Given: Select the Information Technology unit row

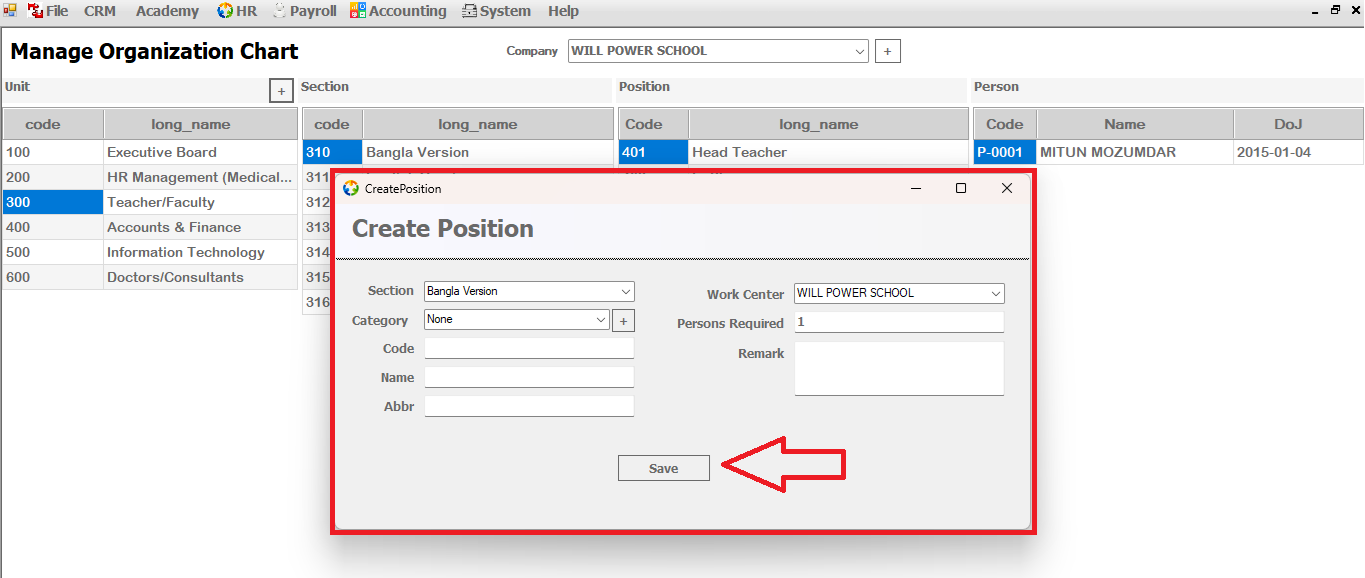Looking at the screenshot, I should pyautogui.click(x=150, y=252).
